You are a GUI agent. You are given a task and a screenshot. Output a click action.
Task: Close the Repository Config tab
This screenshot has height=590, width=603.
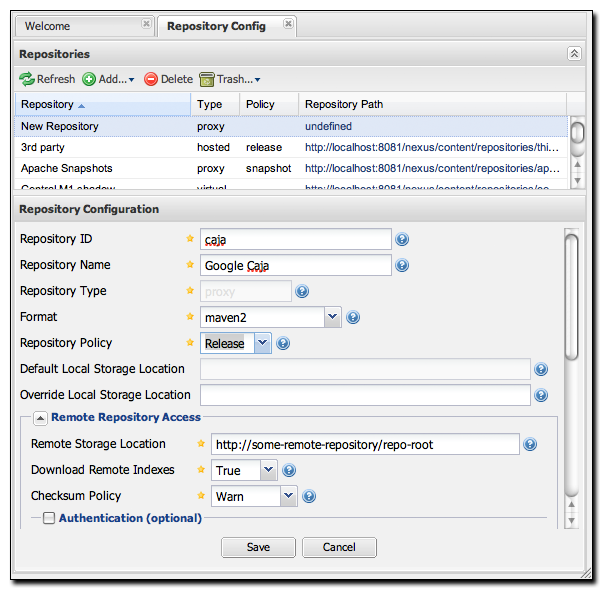288,23
